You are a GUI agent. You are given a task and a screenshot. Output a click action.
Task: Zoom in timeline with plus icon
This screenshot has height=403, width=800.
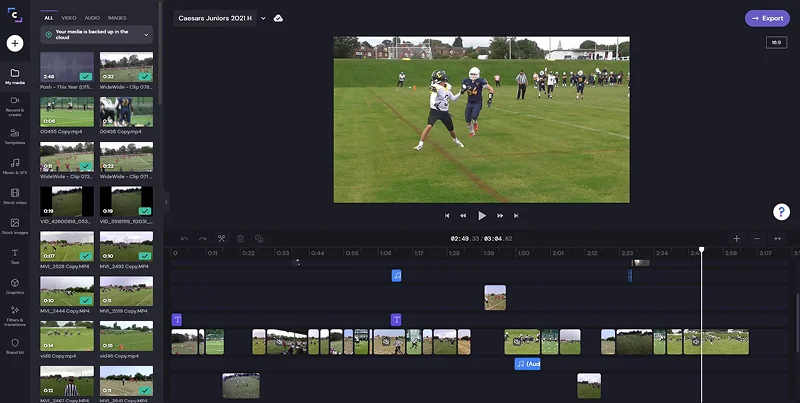click(737, 239)
